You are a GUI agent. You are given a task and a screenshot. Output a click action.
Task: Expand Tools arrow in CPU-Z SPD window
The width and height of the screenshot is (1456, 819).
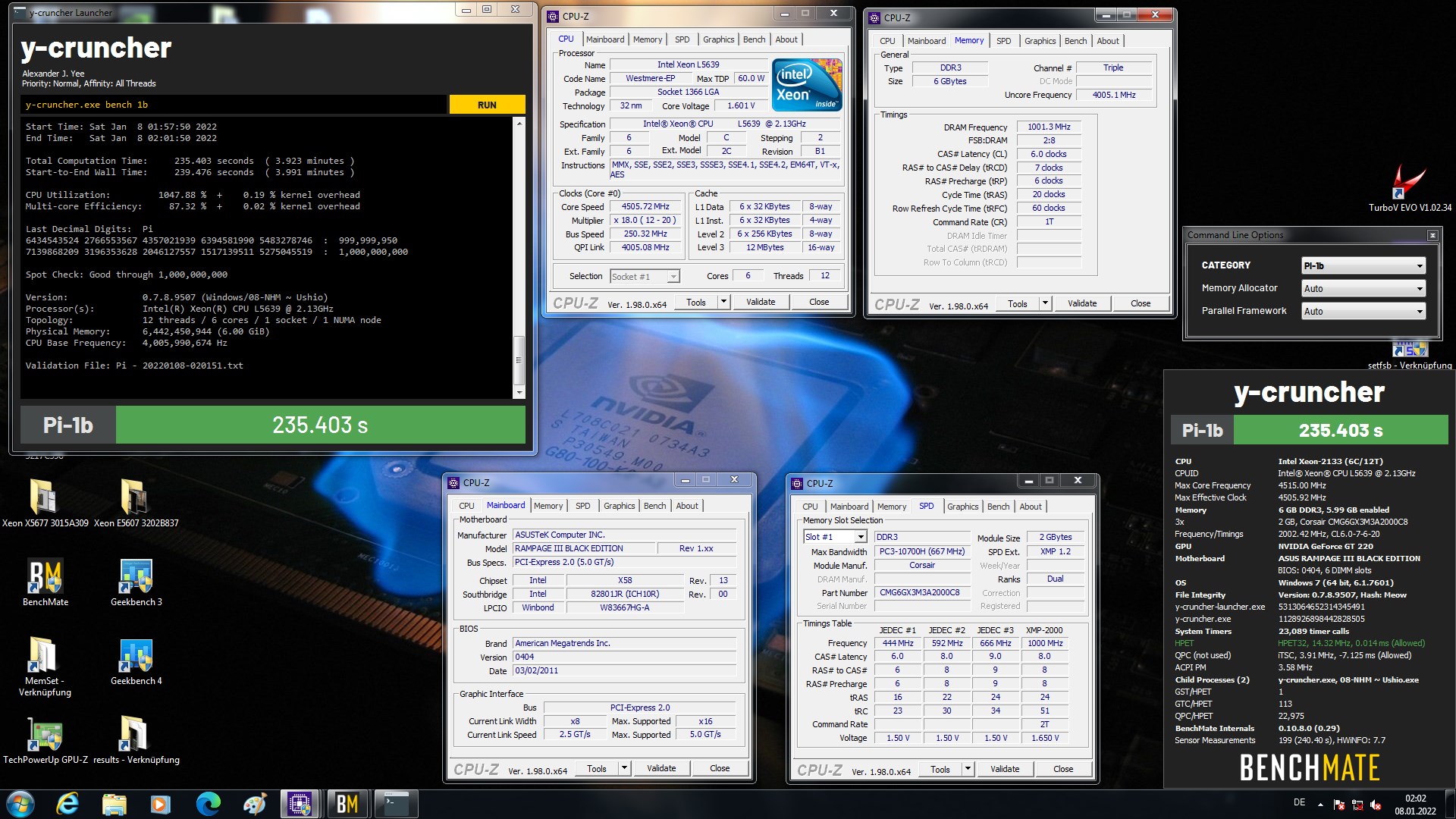968,769
